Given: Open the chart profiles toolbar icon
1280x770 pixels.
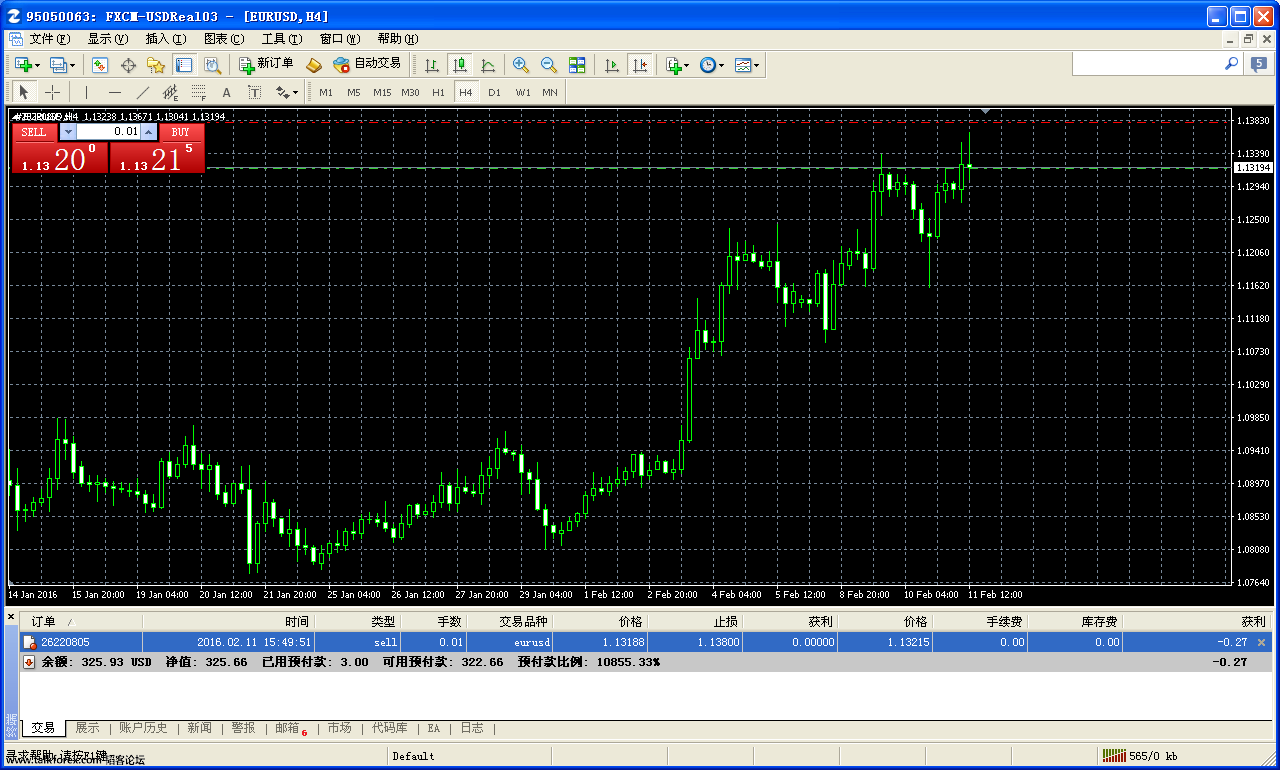Looking at the screenshot, I should coord(61,65).
